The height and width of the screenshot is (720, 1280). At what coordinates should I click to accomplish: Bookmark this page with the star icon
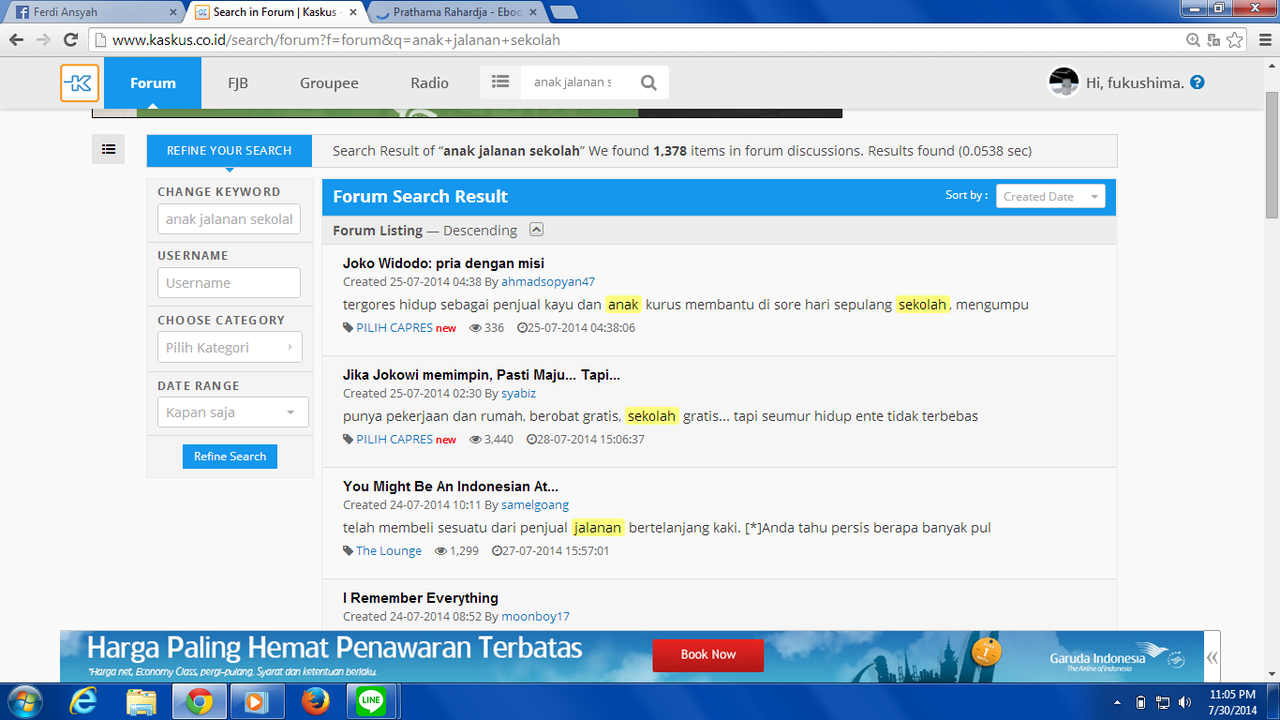1235,40
